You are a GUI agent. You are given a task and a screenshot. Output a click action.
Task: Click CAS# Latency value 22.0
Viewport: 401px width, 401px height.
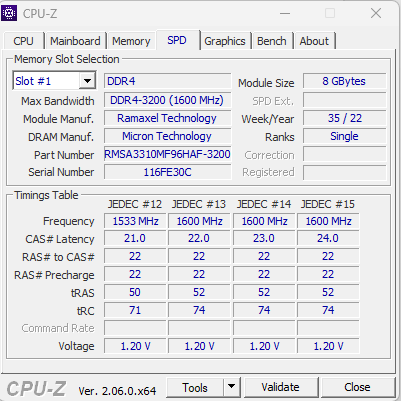click(x=199, y=239)
